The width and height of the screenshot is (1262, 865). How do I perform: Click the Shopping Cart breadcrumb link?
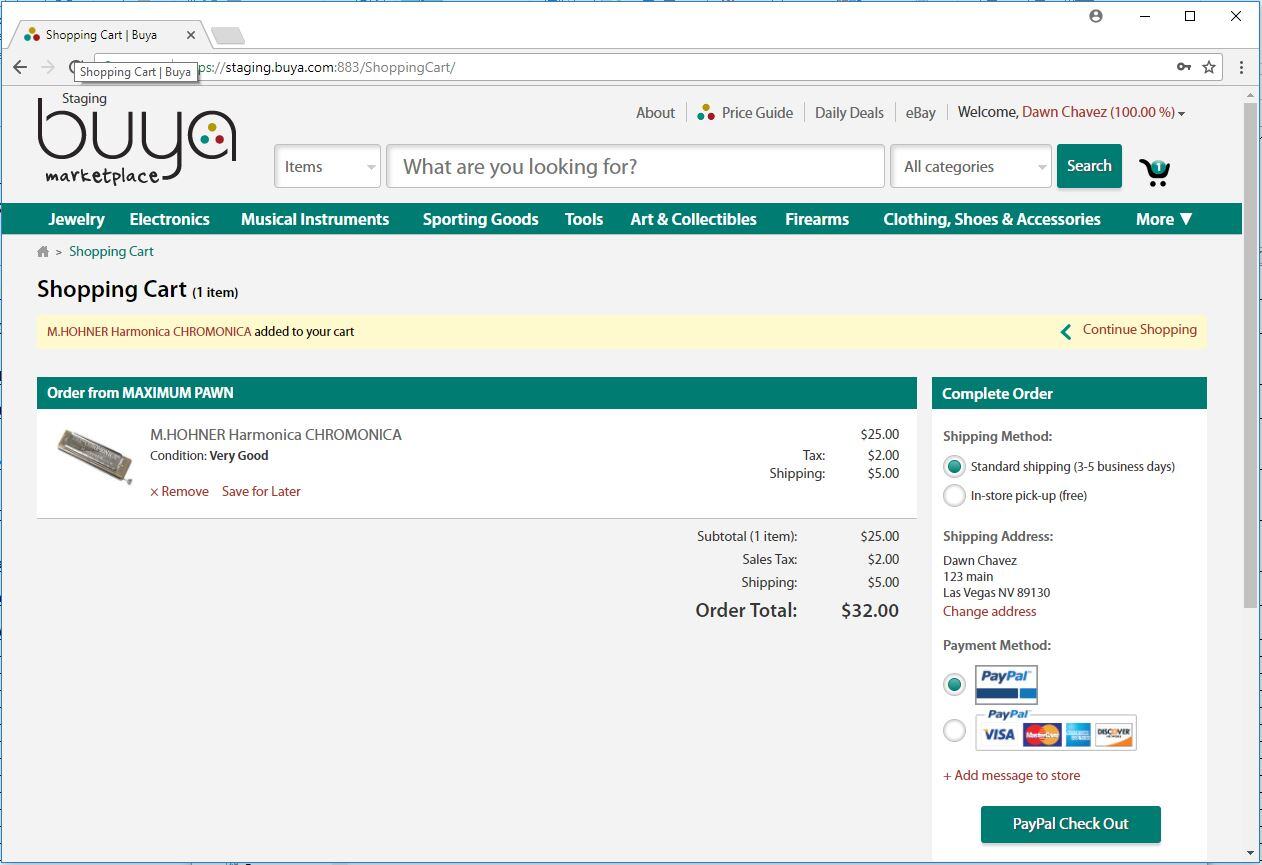pyautogui.click(x=111, y=252)
